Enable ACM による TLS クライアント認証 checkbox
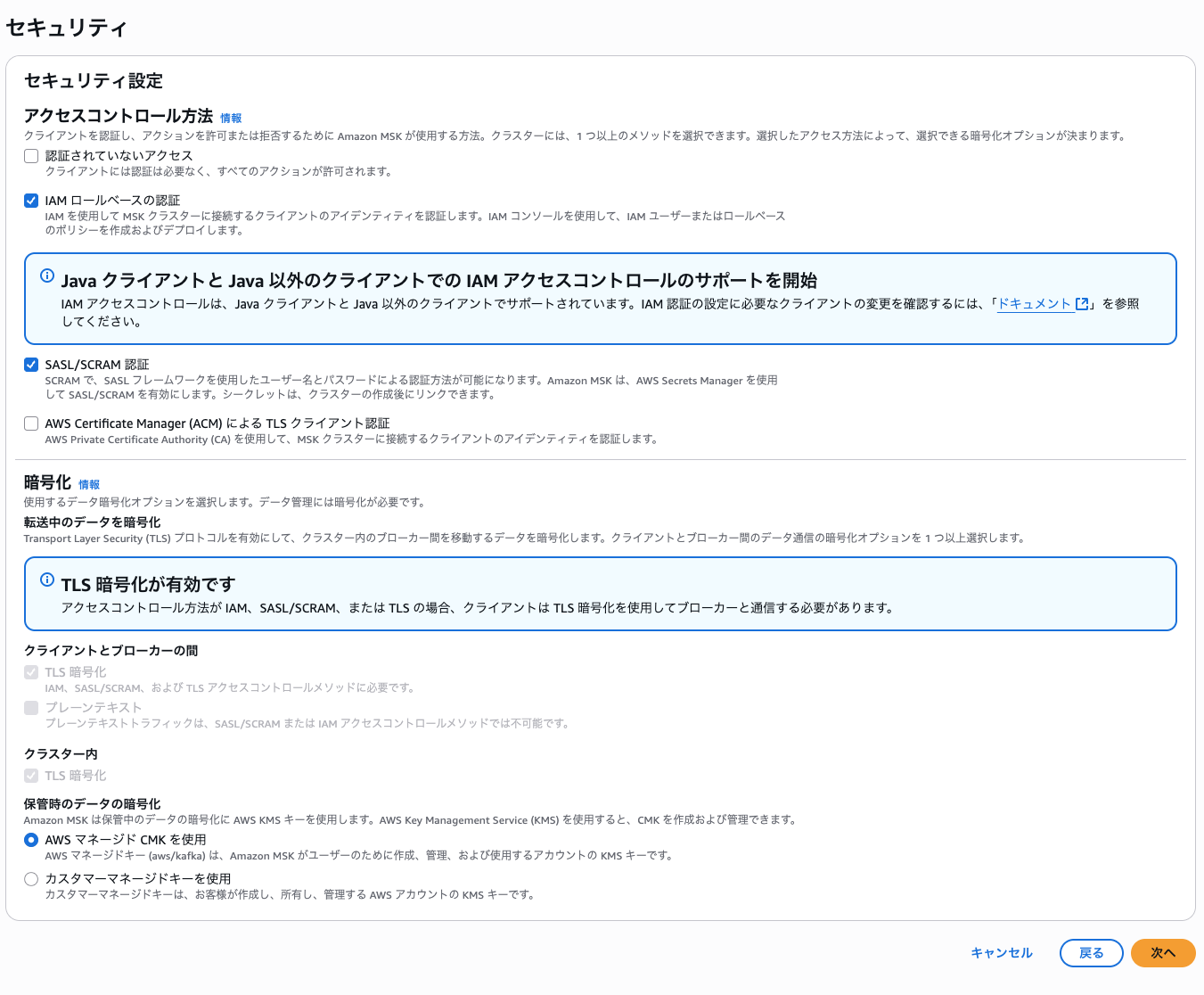Viewport: 1204px width, 995px height. pyautogui.click(x=31, y=423)
